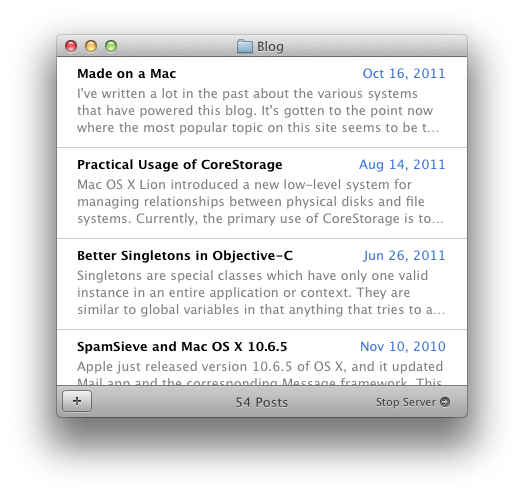
Task: Click the Oct 16, 2011 date
Action: click(x=404, y=74)
